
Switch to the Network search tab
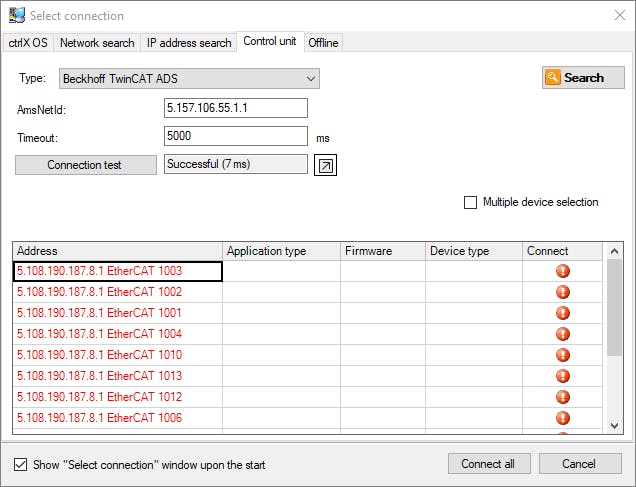click(x=97, y=42)
